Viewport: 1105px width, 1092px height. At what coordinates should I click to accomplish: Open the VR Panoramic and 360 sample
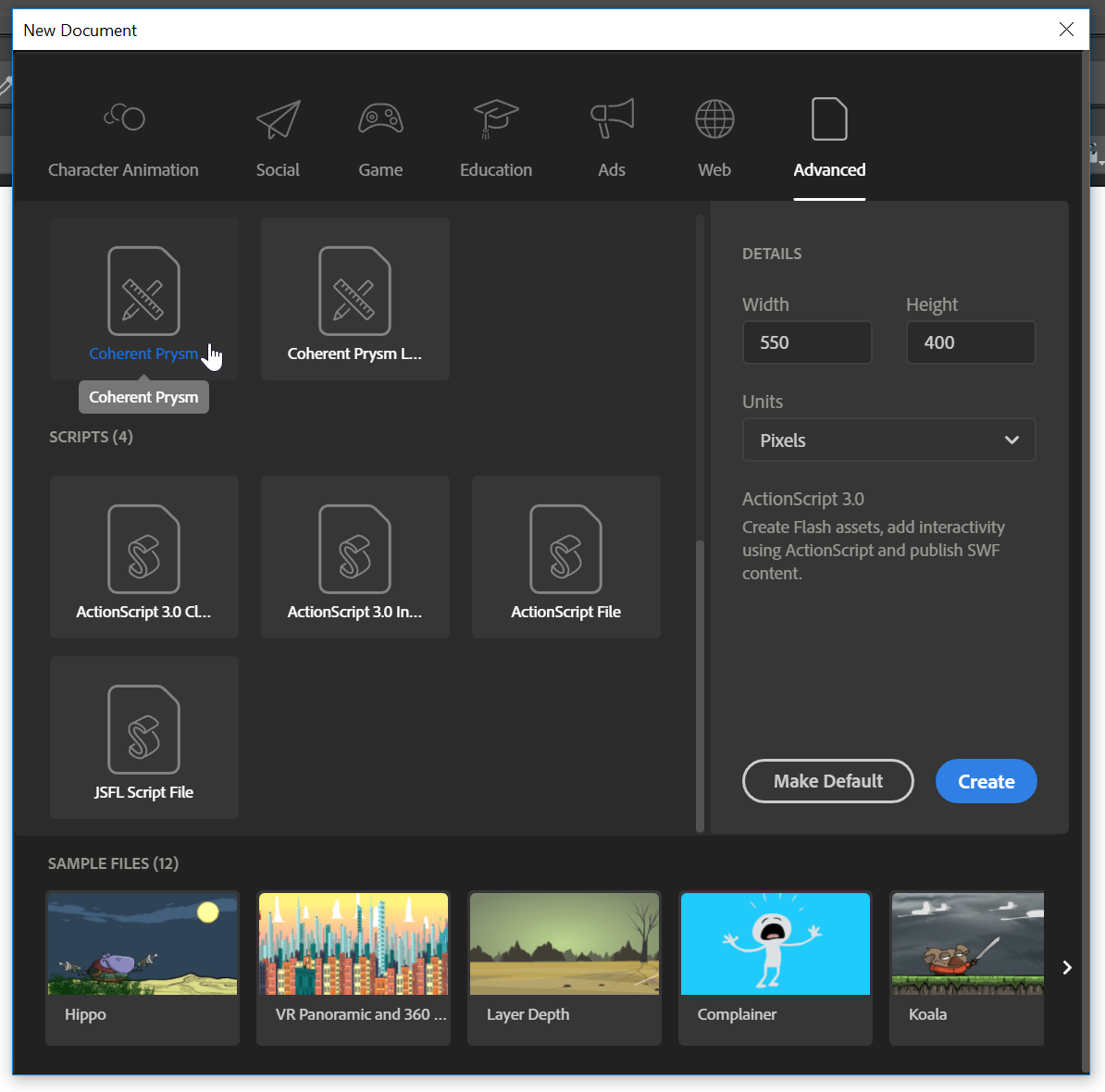[354, 943]
